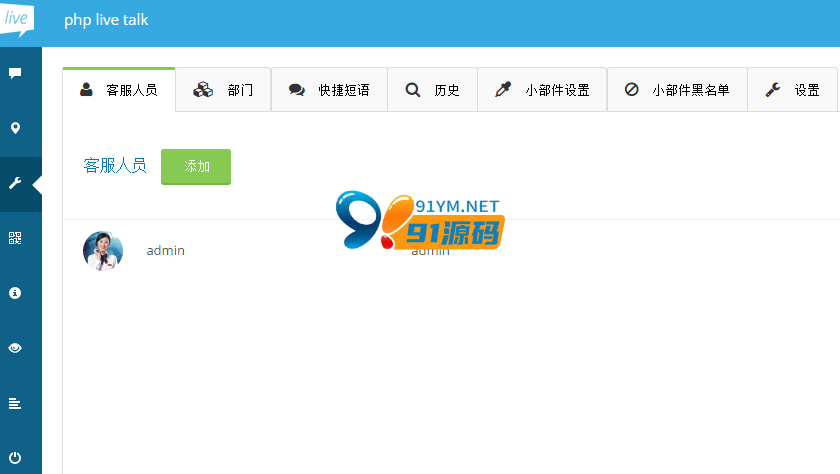The image size is (840, 474).
Task: Open the QR code sidebar icon
Action: tap(15, 238)
